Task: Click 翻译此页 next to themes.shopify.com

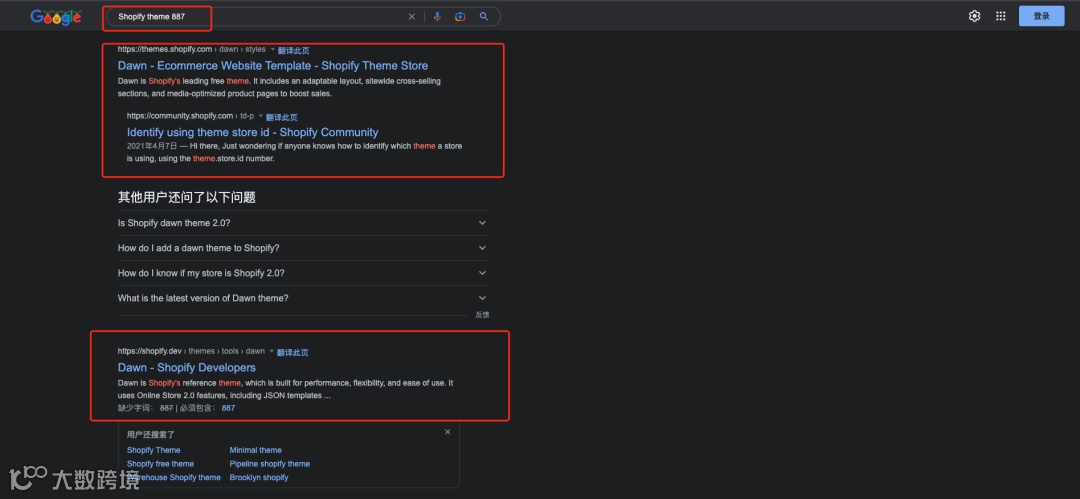Action: tap(293, 50)
